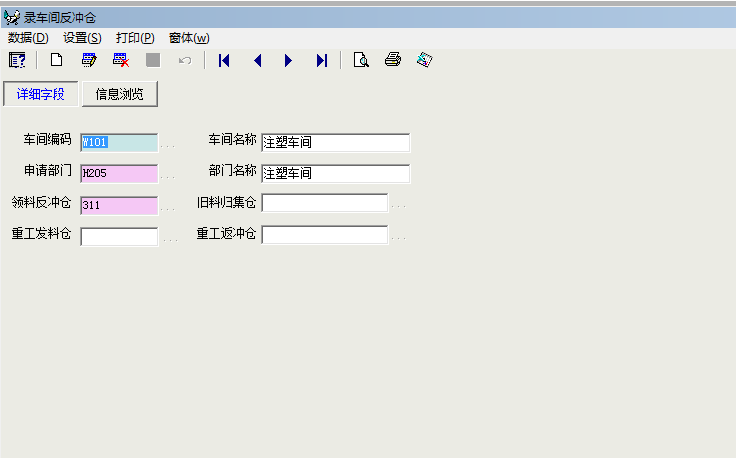Switch to the 信息浏览 tab
The width and height of the screenshot is (736, 458).
pyautogui.click(x=119, y=94)
